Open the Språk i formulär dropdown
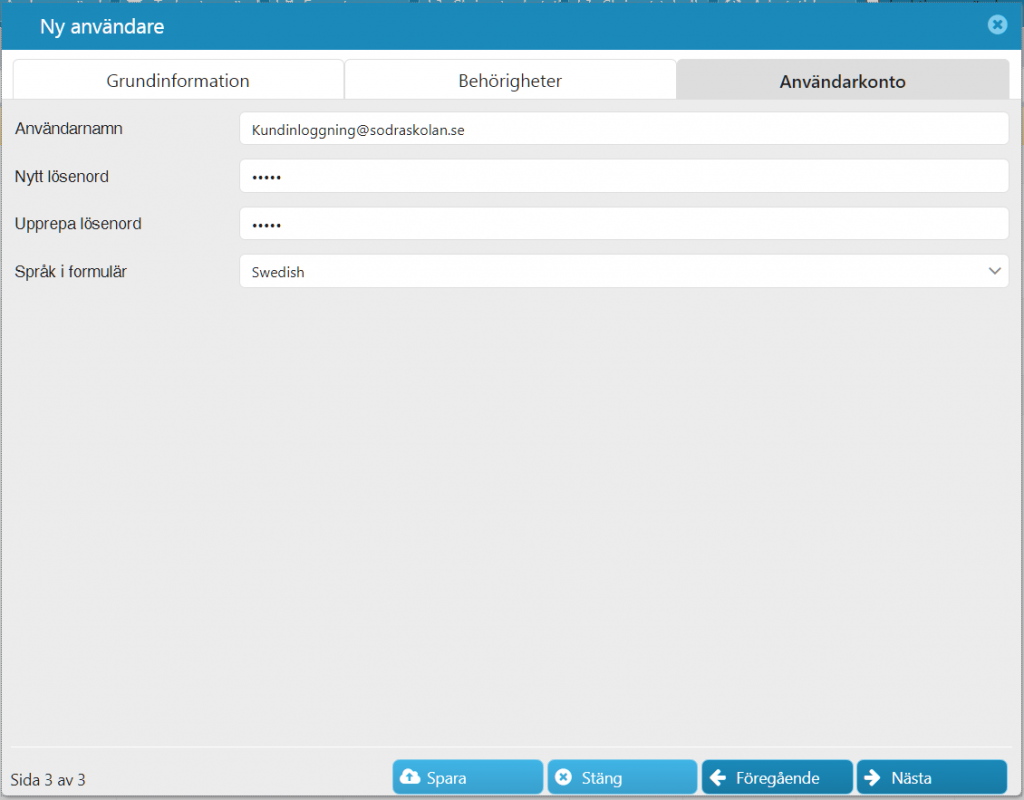1024x800 pixels. tap(624, 271)
